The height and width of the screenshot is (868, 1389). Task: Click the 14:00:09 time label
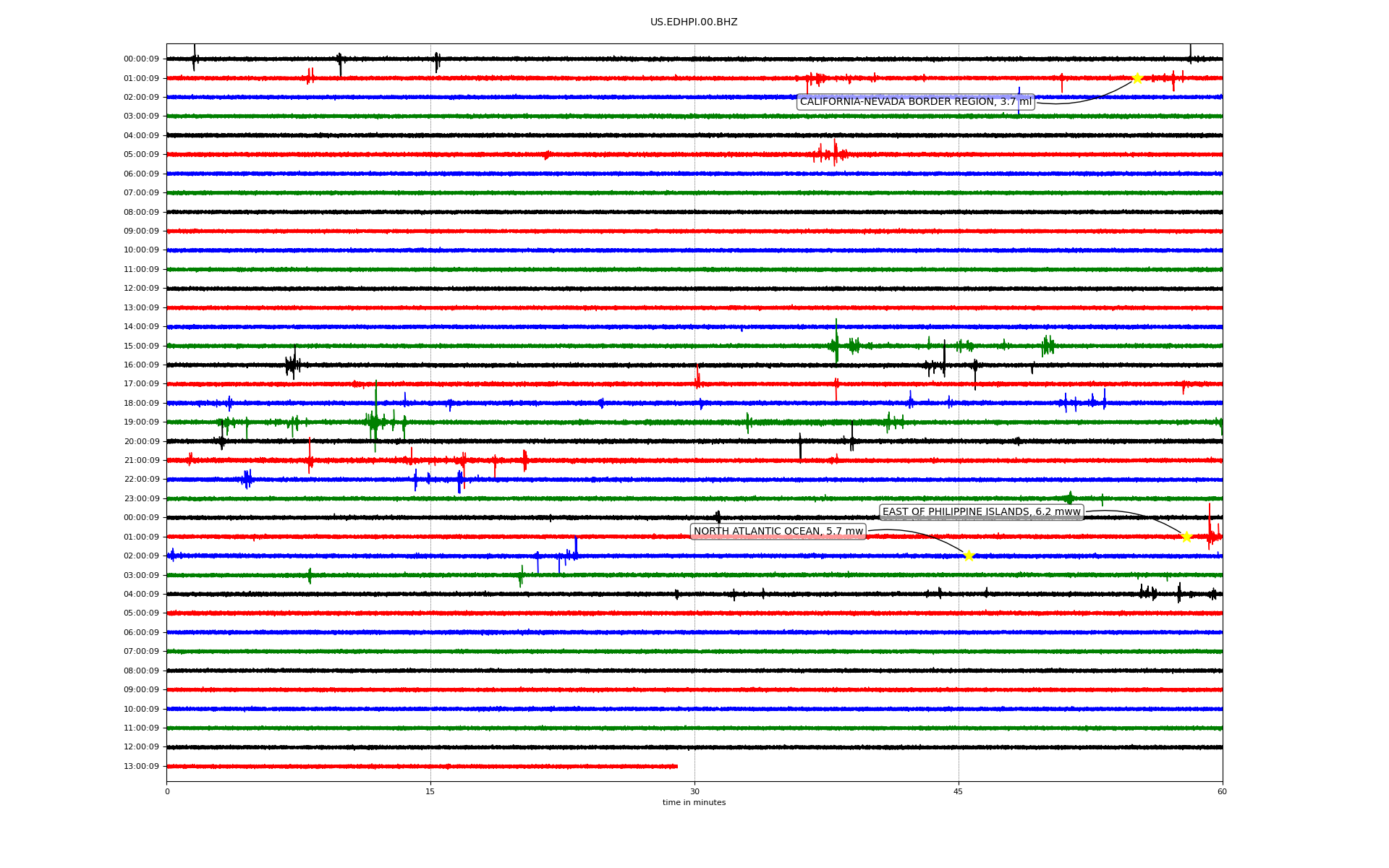[x=141, y=327]
